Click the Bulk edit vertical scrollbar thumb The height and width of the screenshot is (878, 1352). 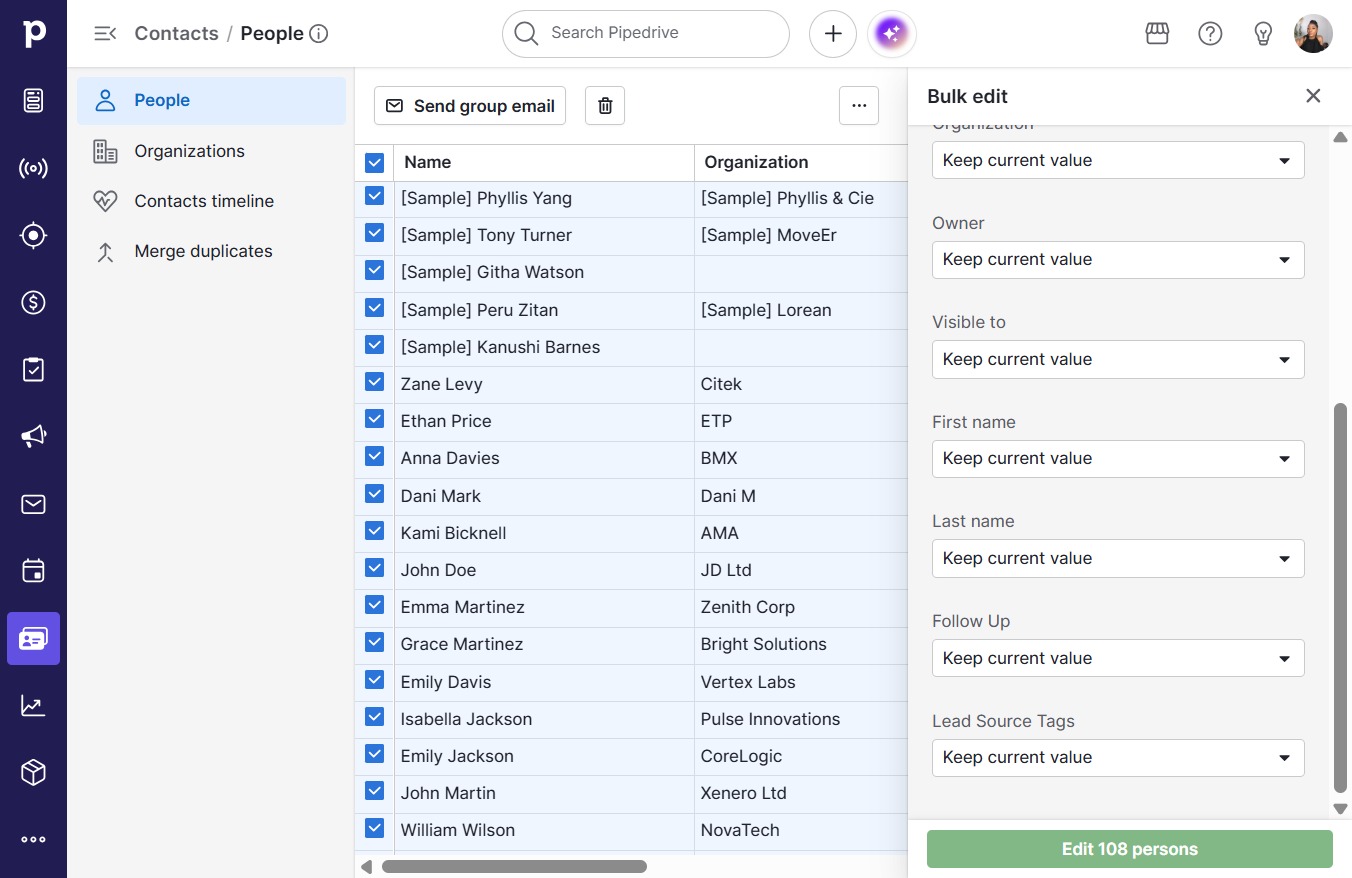1341,599
